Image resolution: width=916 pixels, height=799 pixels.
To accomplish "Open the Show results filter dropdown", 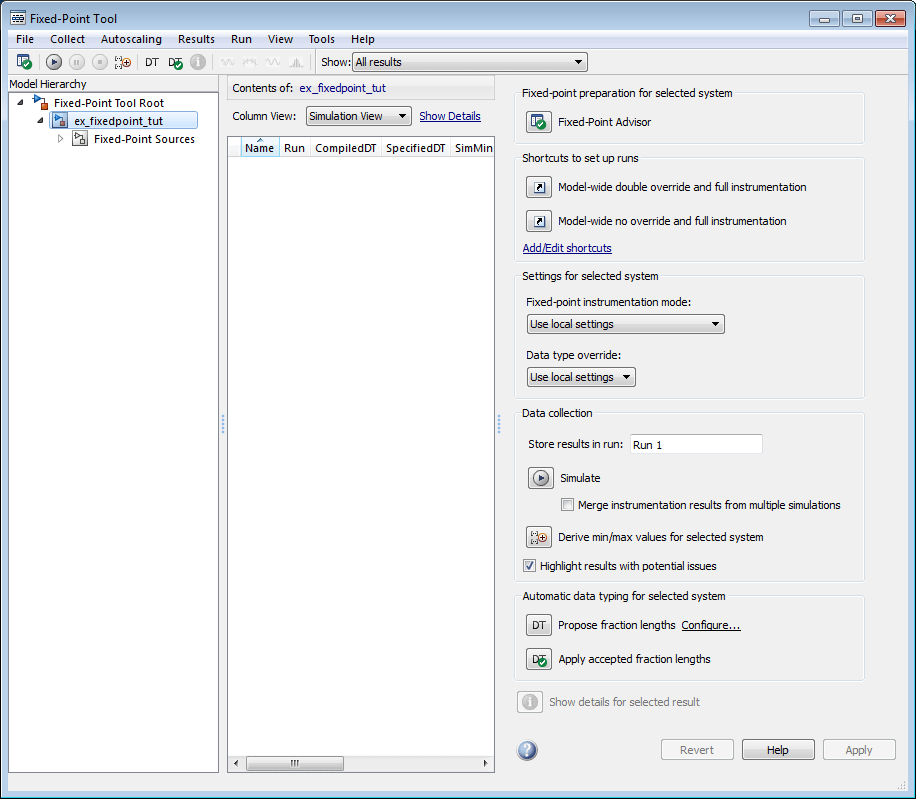I will pyautogui.click(x=469, y=62).
